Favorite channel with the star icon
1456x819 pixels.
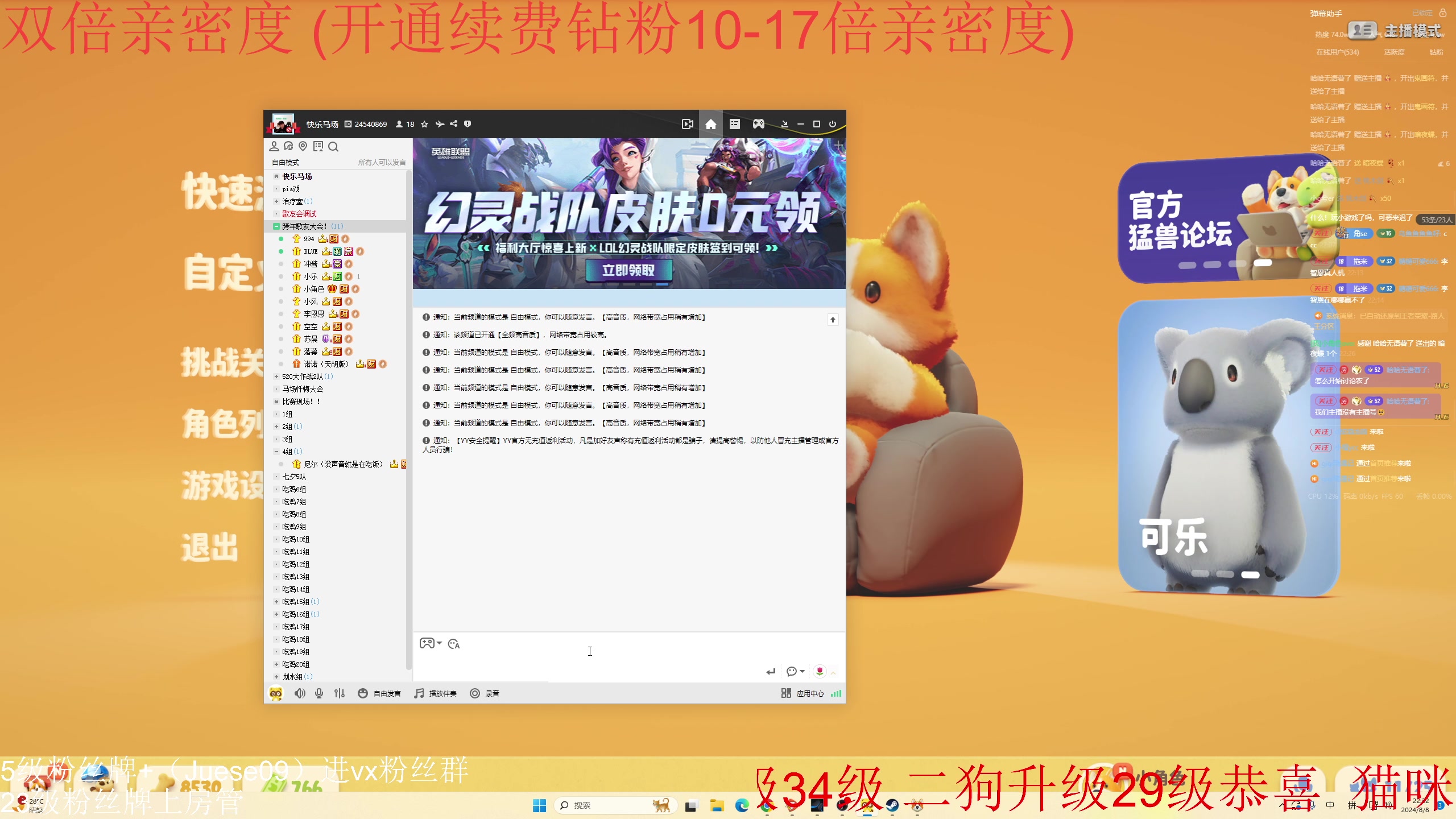tap(424, 124)
